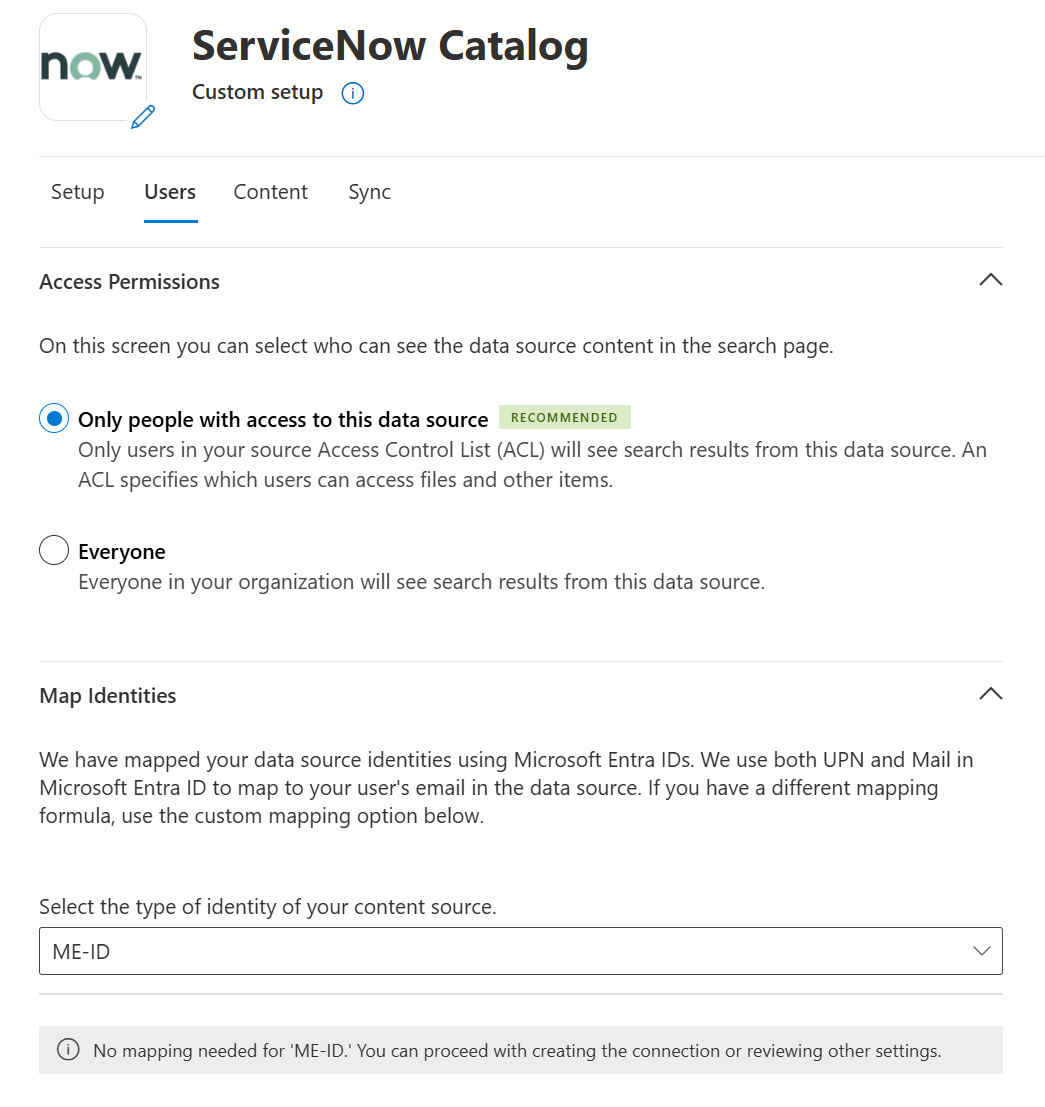The height and width of the screenshot is (1107, 1045).
Task: Switch to the Users tab
Action: (x=170, y=192)
